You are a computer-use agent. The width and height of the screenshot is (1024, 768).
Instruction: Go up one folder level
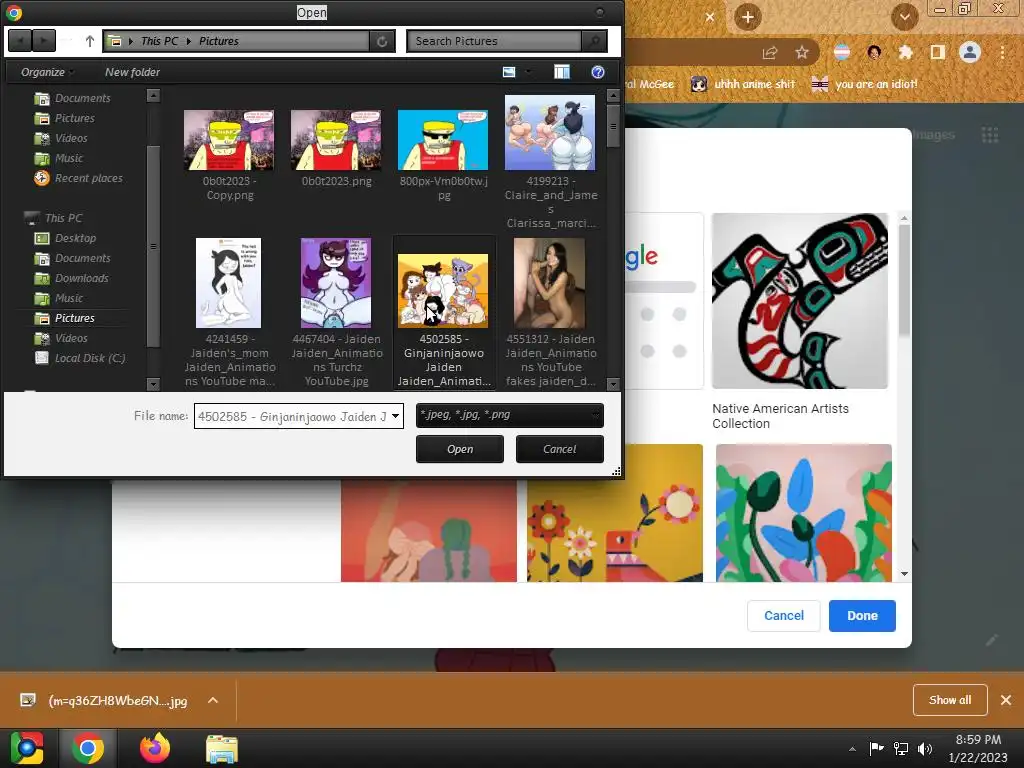[90, 41]
